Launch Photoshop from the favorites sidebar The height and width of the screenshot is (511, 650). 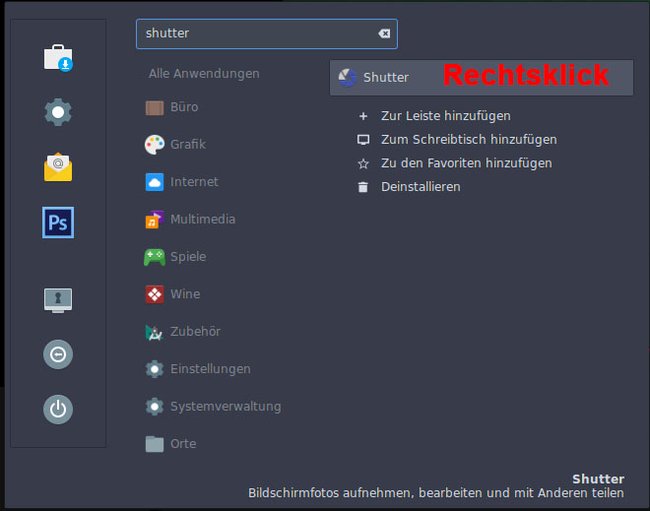[x=58, y=223]
